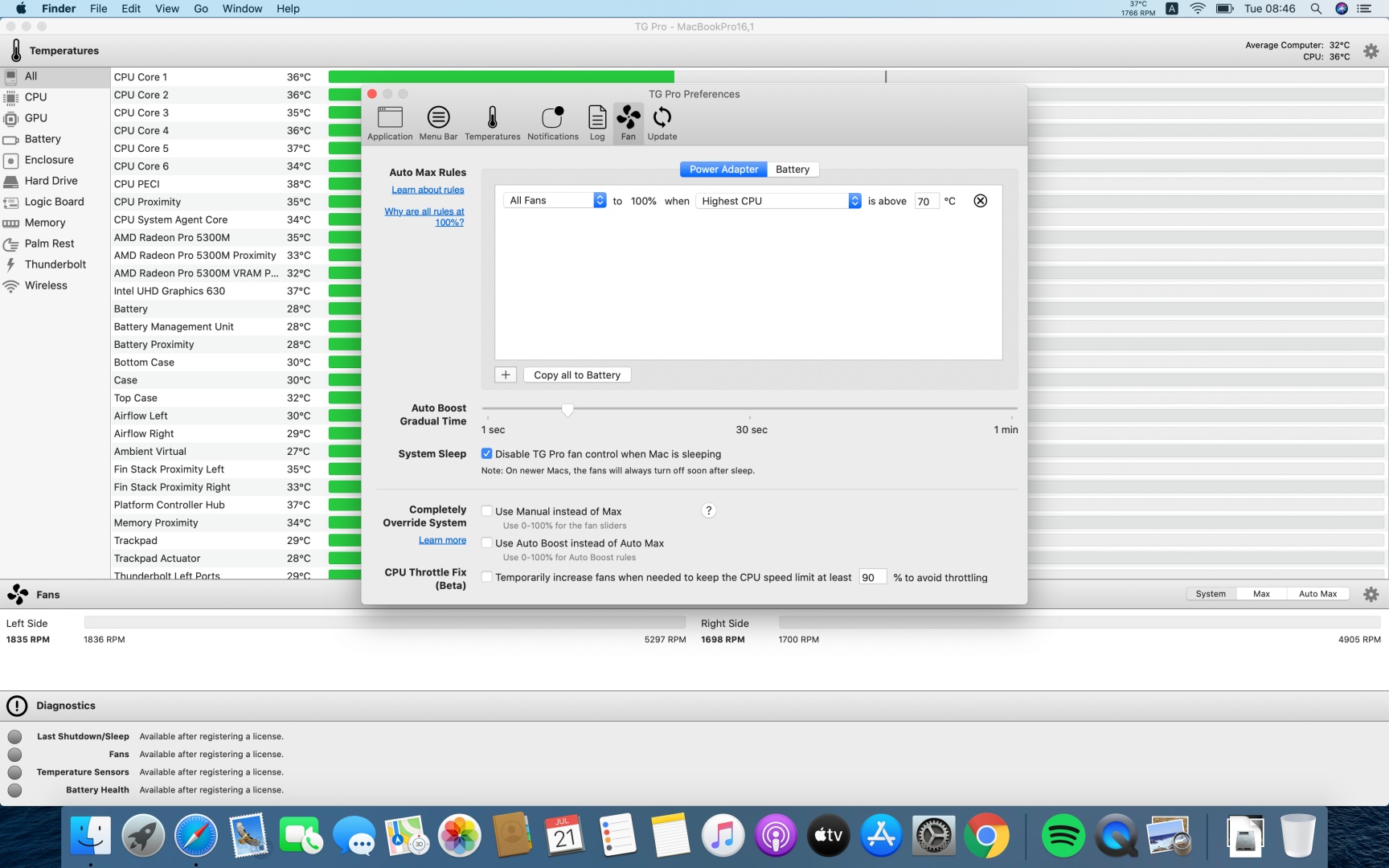Expand the Highest CPU sensor dropdown
The image size is (1389, 868).
point(778,201)
